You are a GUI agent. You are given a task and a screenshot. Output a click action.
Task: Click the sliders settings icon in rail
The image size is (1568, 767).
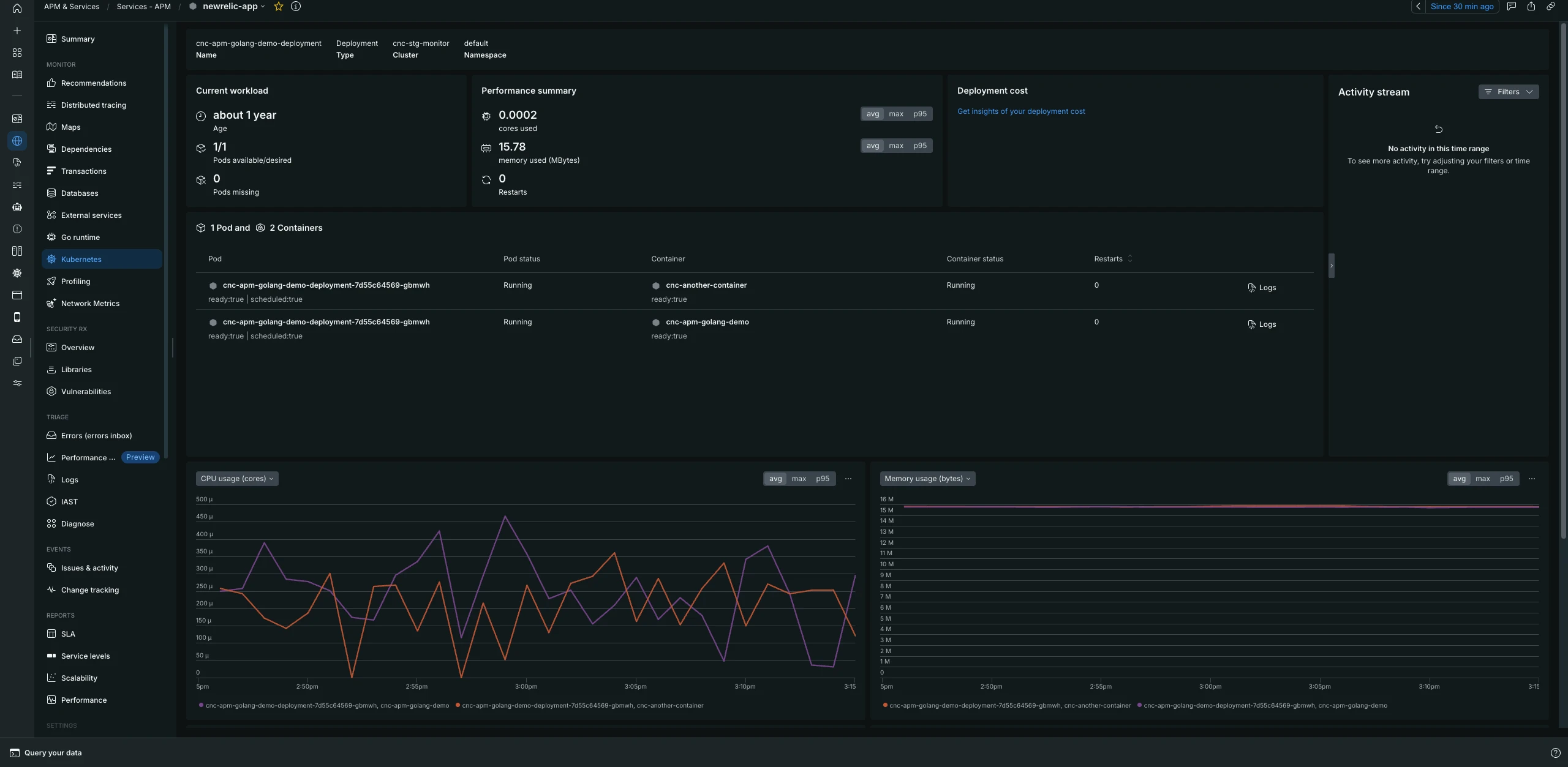click(17, 383)
